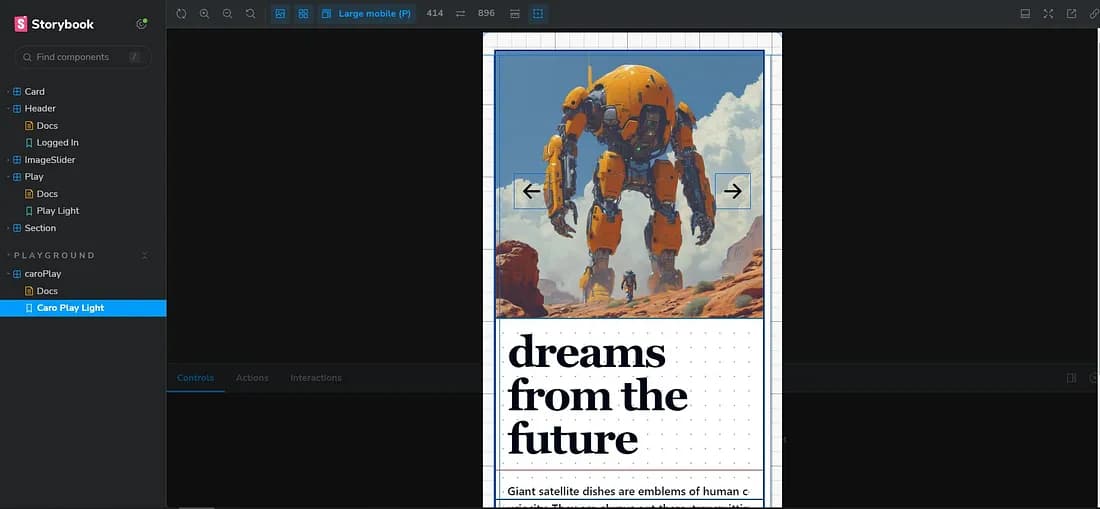
Task: Click the remount component reload icon
Action: 181,14
